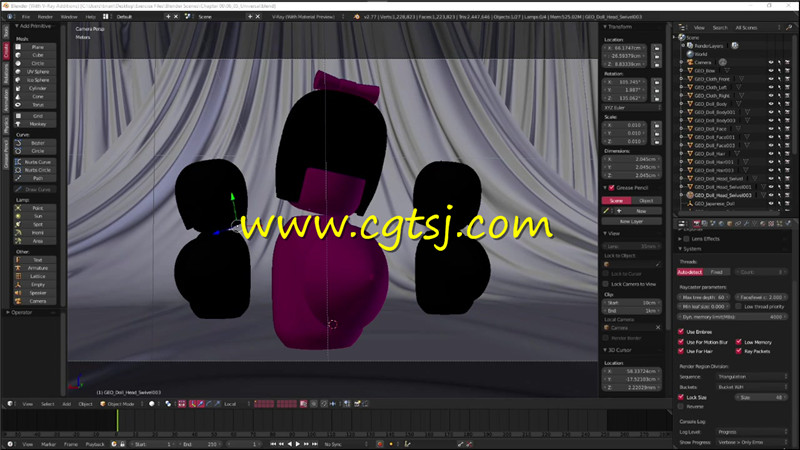800x450 pixels.
Task: Open the File menu
Action: click(x=26, y=17)
